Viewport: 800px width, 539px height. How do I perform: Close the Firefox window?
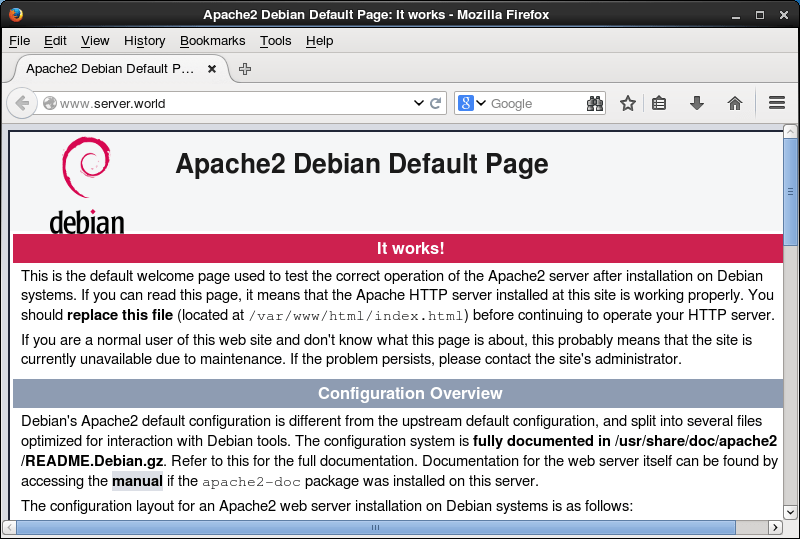click(784, 15)
